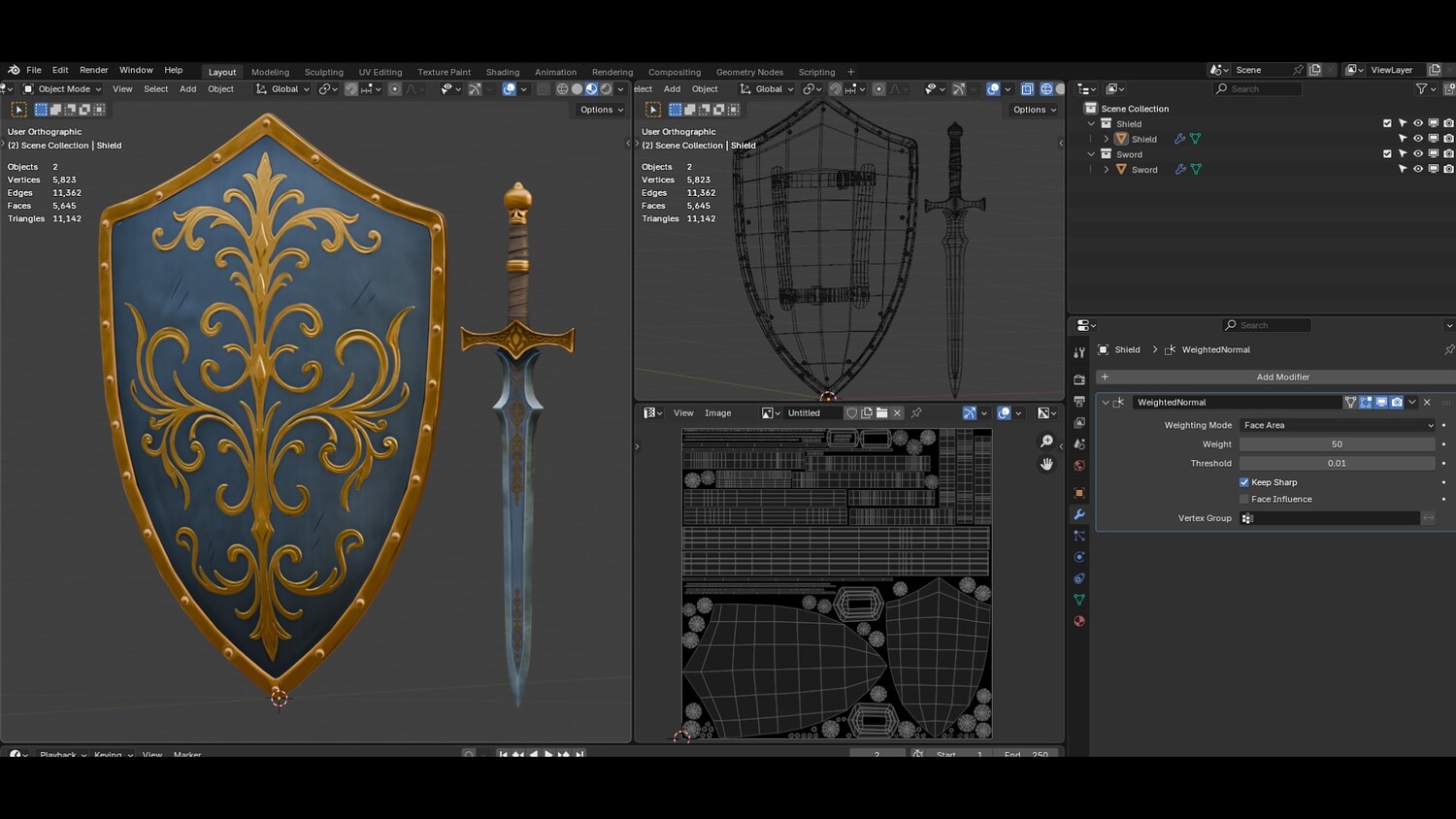Open the Material properties tab icon
The width and height of the screenshot is (1456, 819).
(1079, 621)
